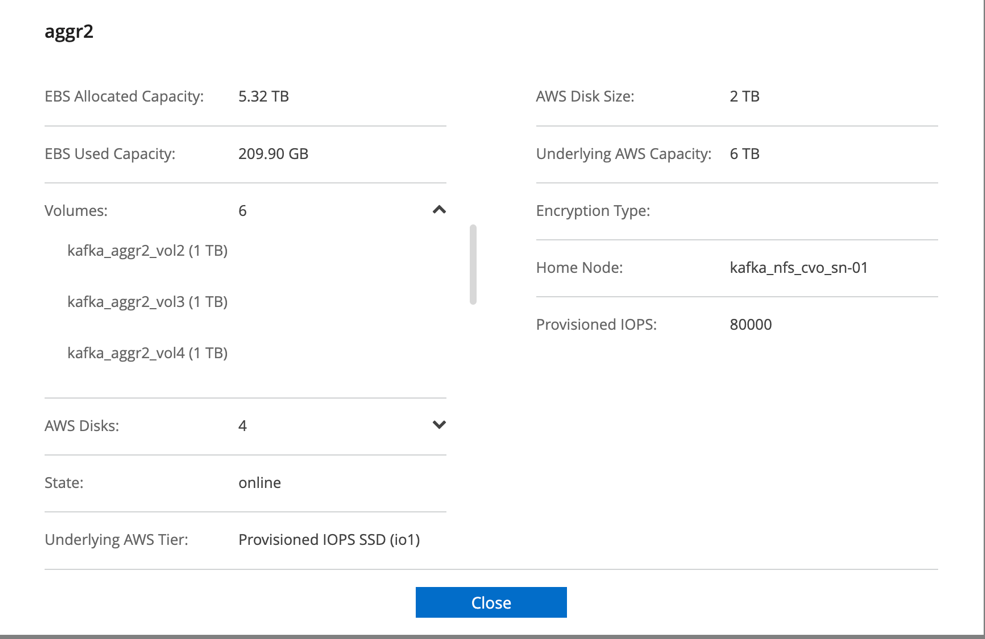Expand the AWS Disks section

pos(438,425)
